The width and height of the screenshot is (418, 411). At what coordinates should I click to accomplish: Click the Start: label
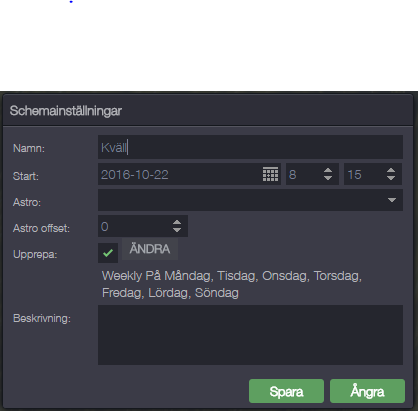(26, 176)
